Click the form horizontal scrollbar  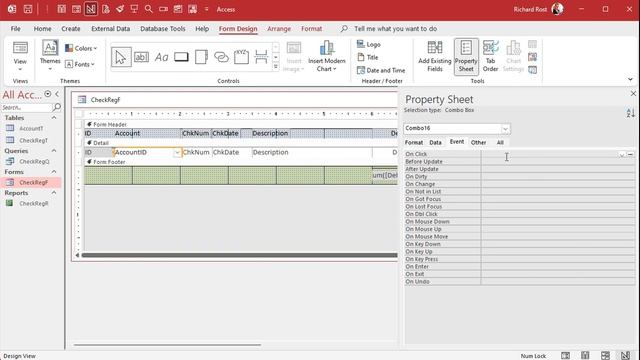tap(239, 255)
